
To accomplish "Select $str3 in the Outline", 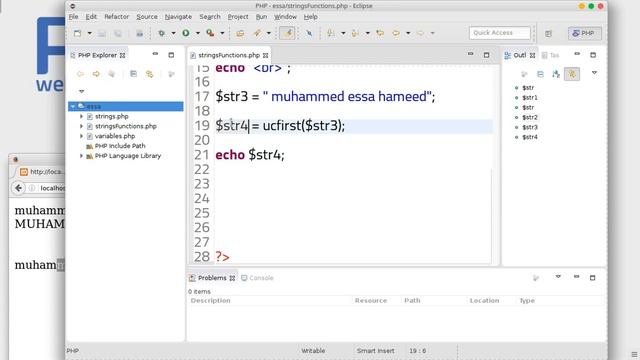I will point(530,127).
